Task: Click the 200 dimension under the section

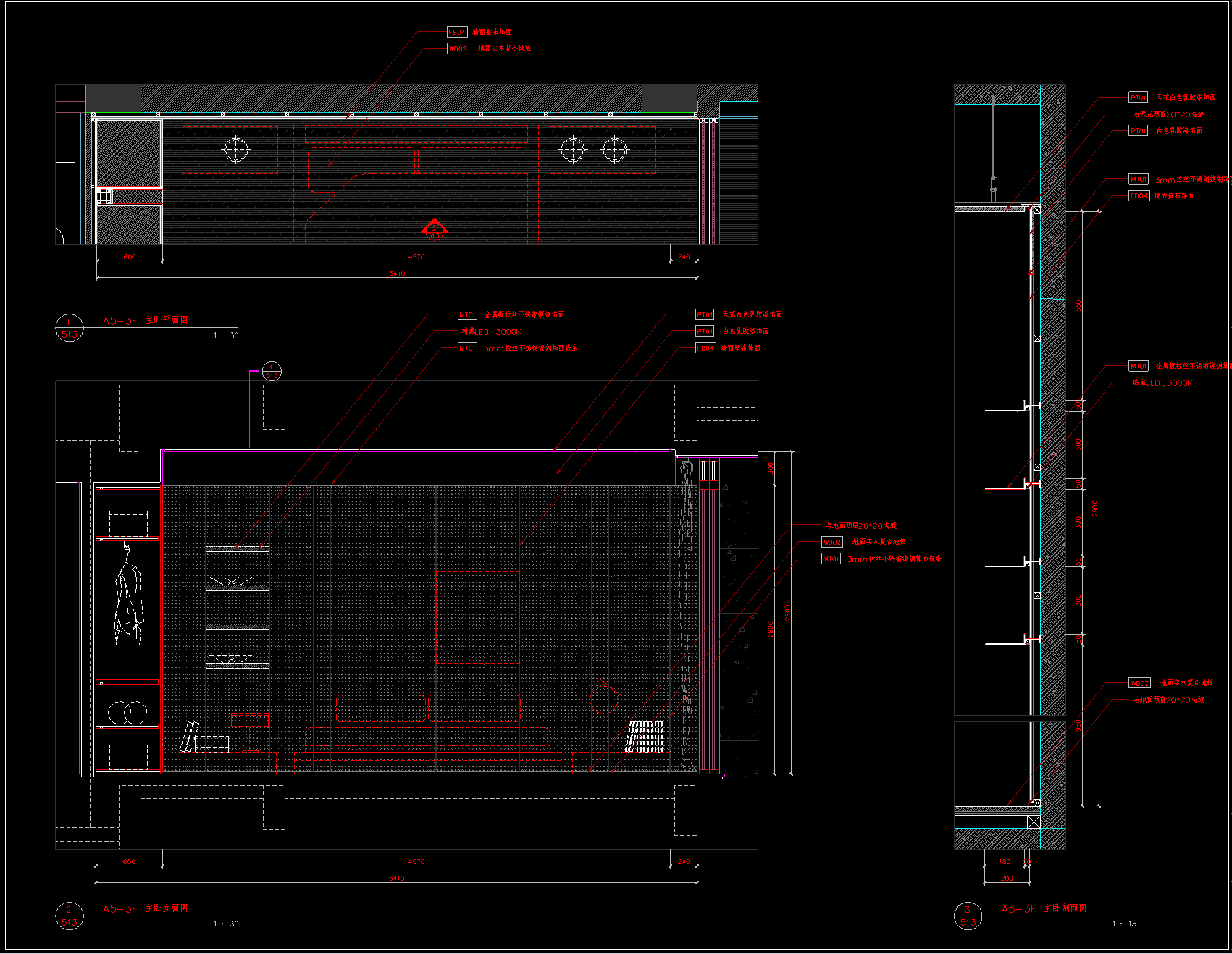Action: pyautogui.click(x=1007, y=878)
